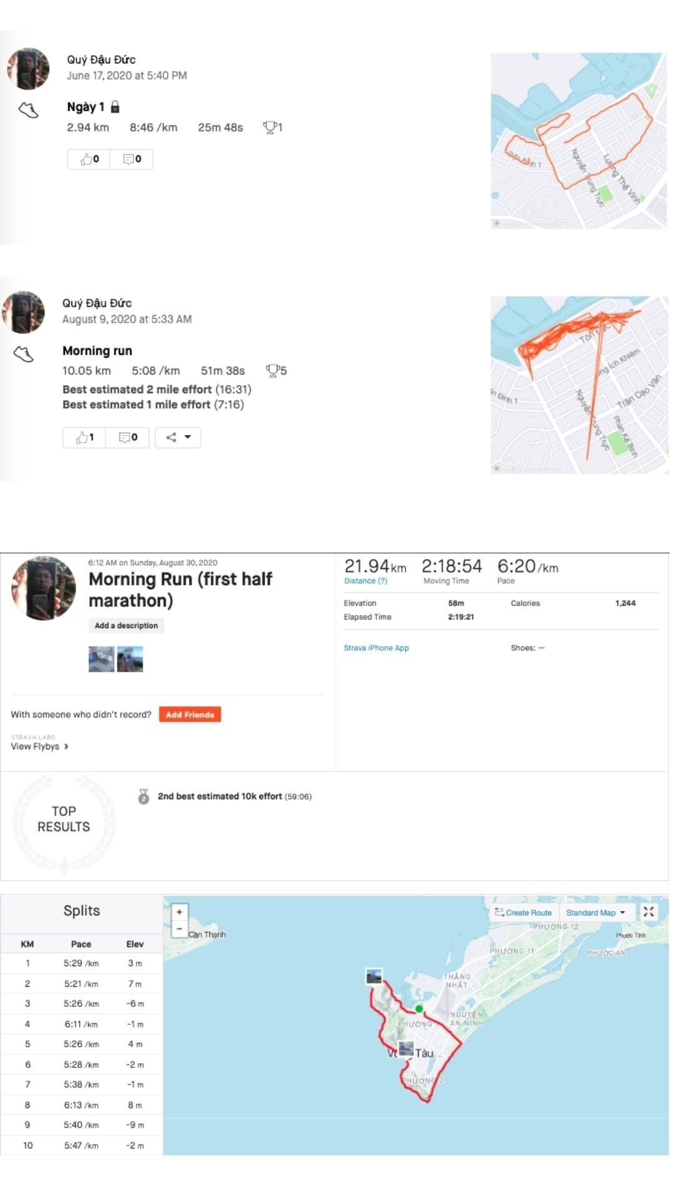Give kudos on the Ngày 1 run
675x1200 pixels.
[x=89, y=159]
